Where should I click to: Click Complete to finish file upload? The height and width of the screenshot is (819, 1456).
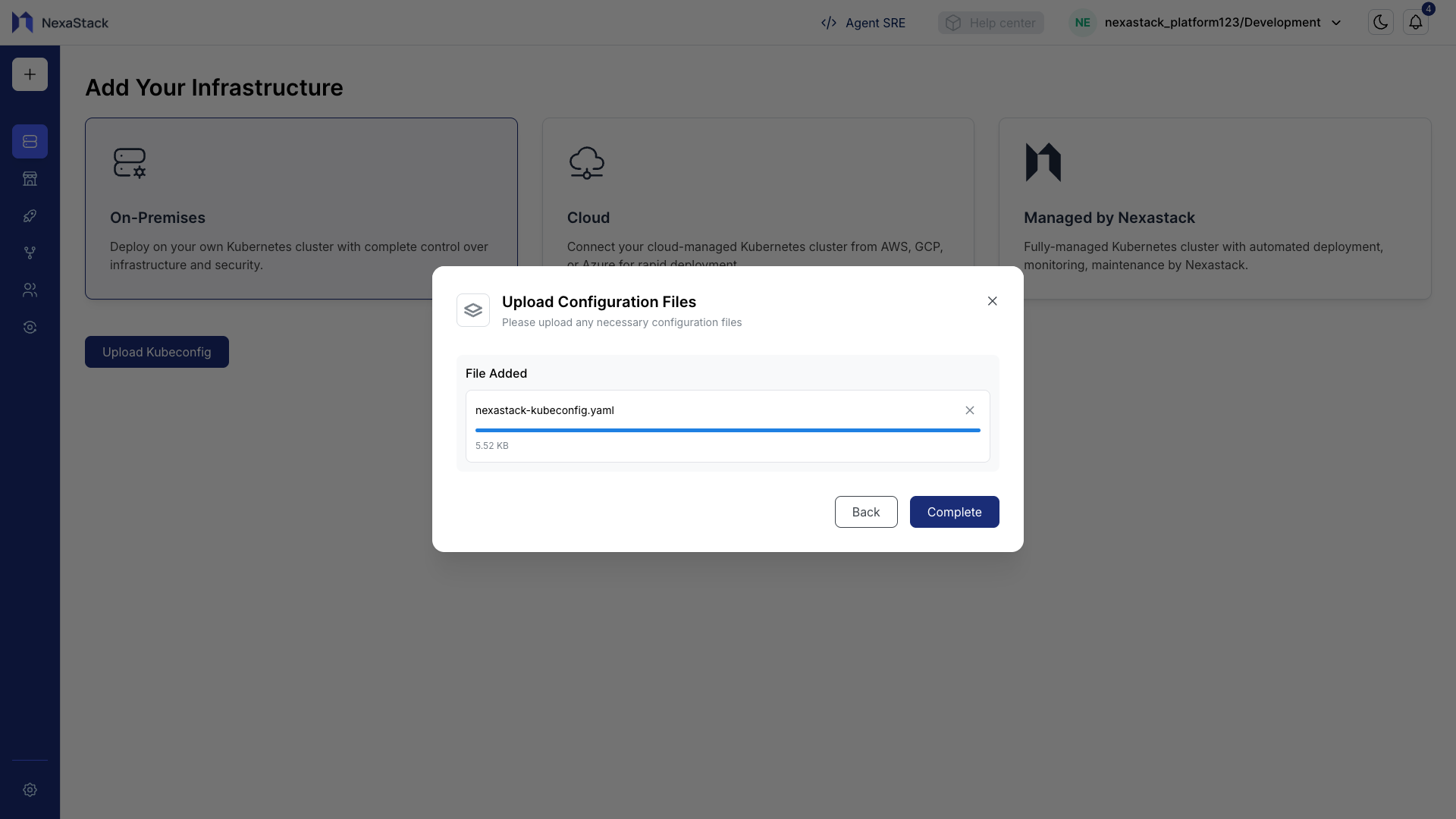[x=954, y=512]
